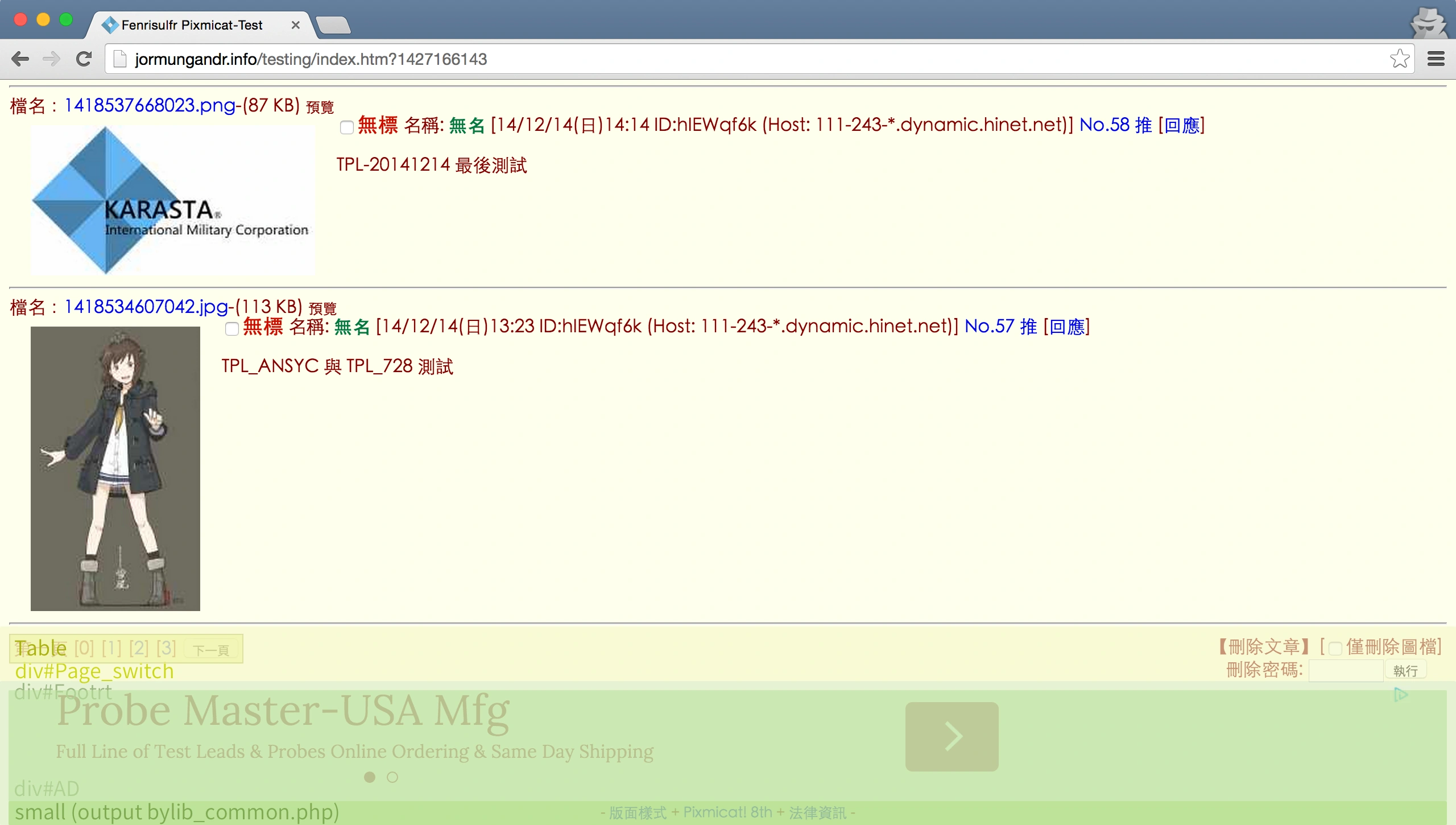The image size is (1456, 825).
Task: Click the second ad carousel dot
Action: [x=392, y=777]
